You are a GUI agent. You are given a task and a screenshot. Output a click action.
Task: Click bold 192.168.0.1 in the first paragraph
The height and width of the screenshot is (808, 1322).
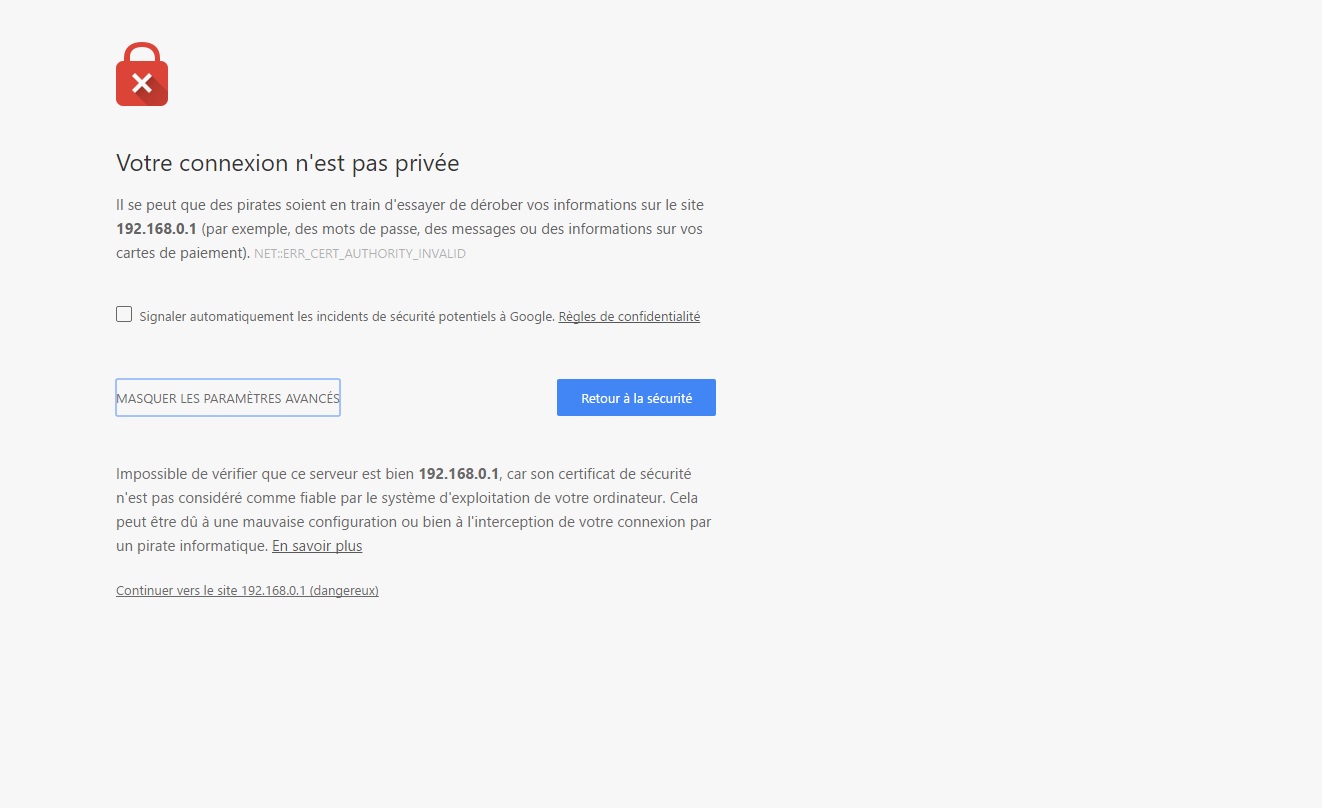coord(156,229)
